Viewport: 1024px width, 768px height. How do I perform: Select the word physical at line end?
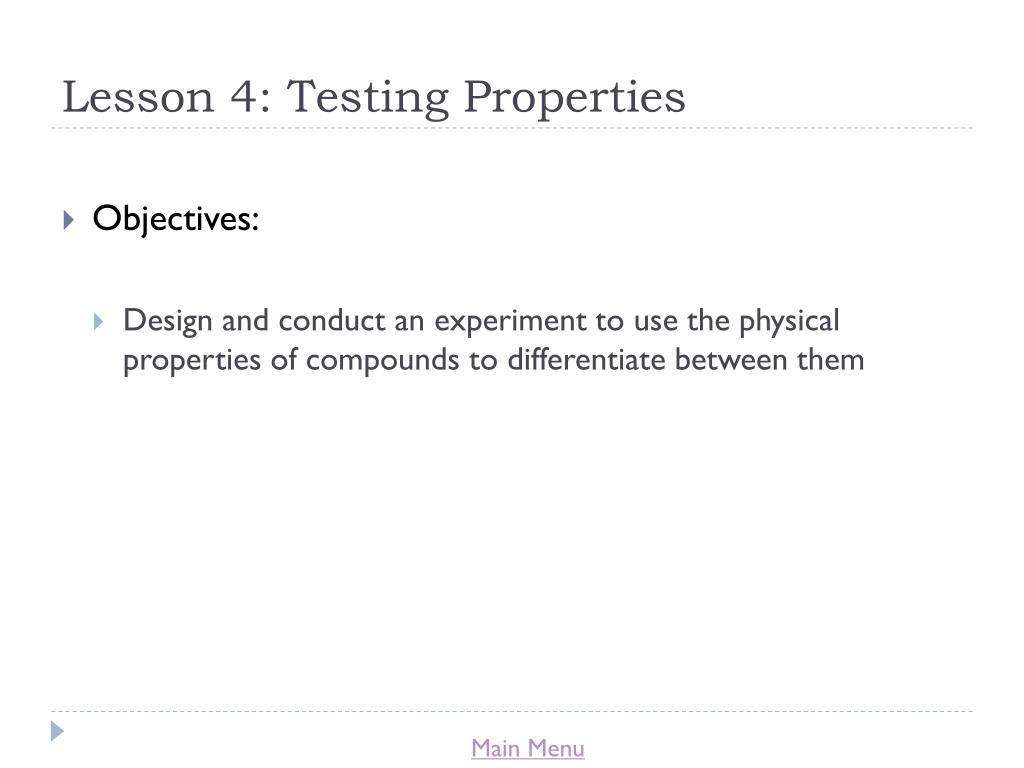click(x=789, y=321)
